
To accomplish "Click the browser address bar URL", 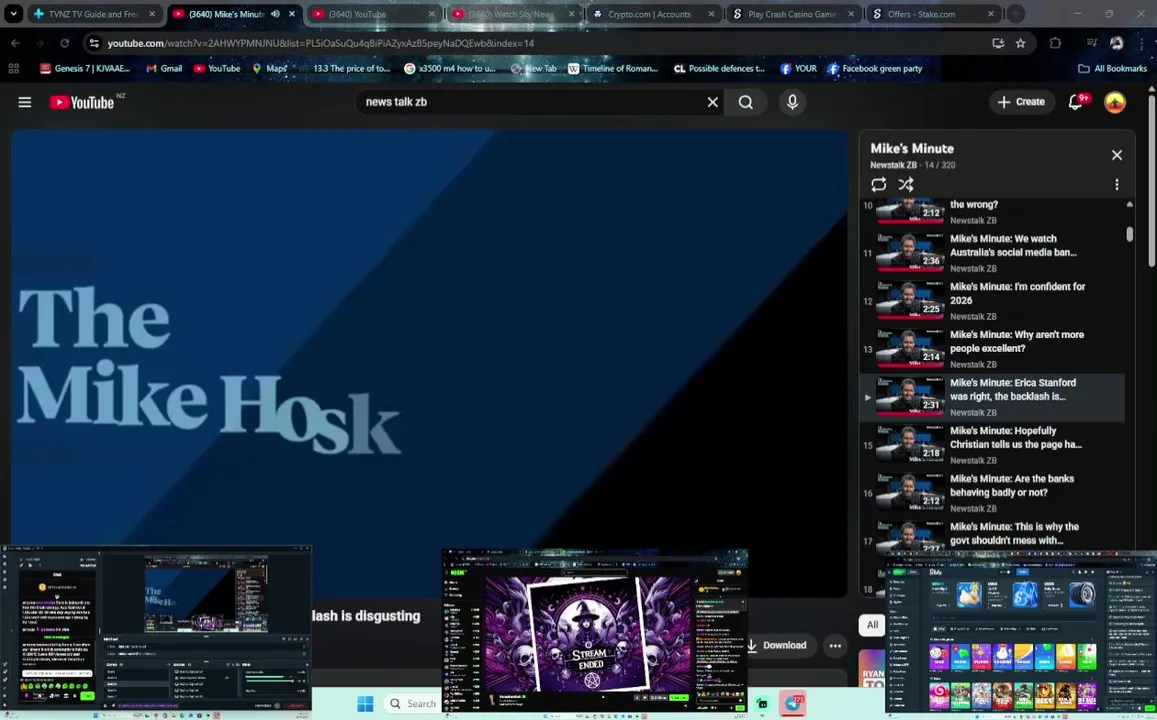I will point(320,44).
